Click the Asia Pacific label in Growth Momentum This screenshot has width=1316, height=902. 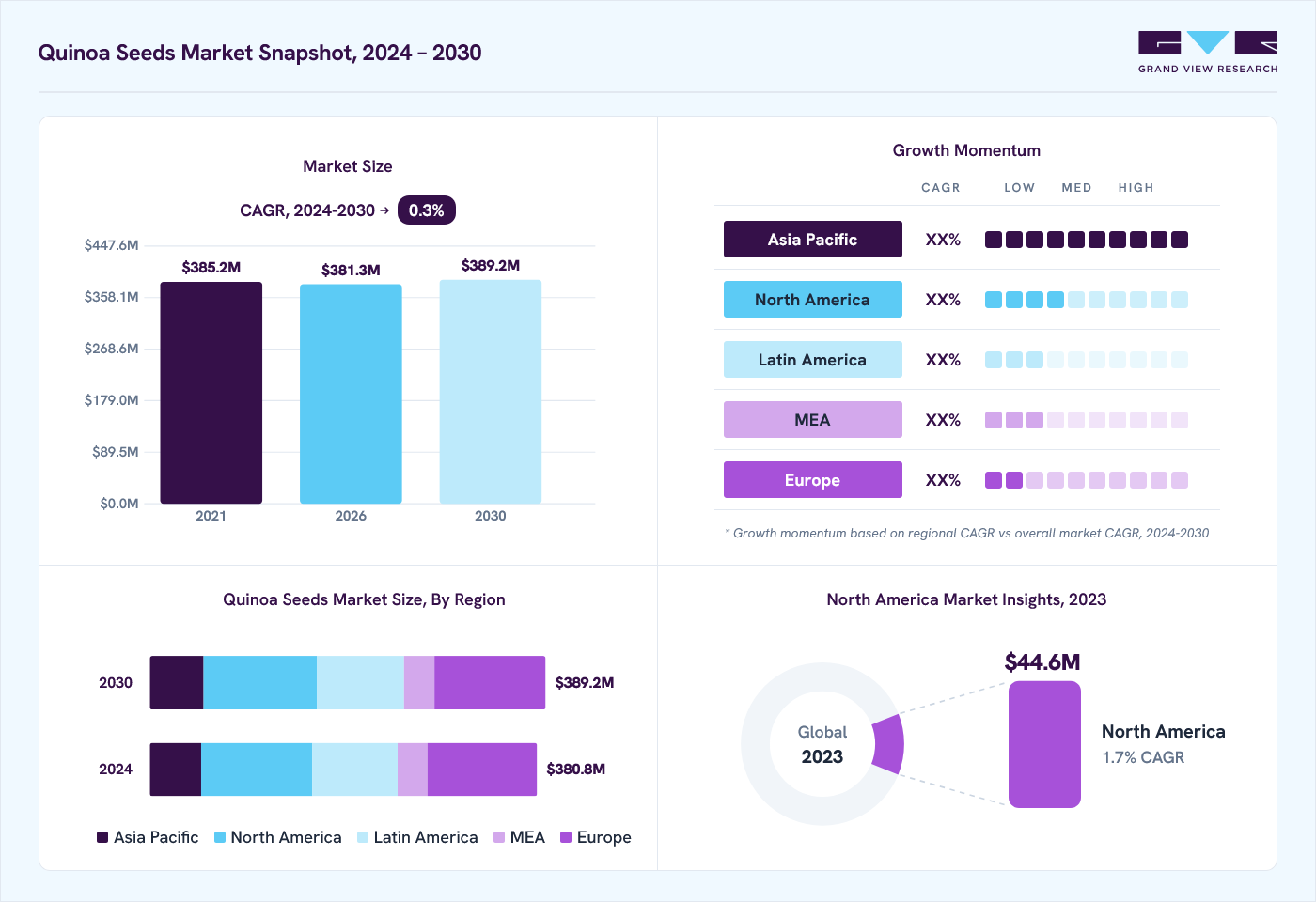pos(813,240)
